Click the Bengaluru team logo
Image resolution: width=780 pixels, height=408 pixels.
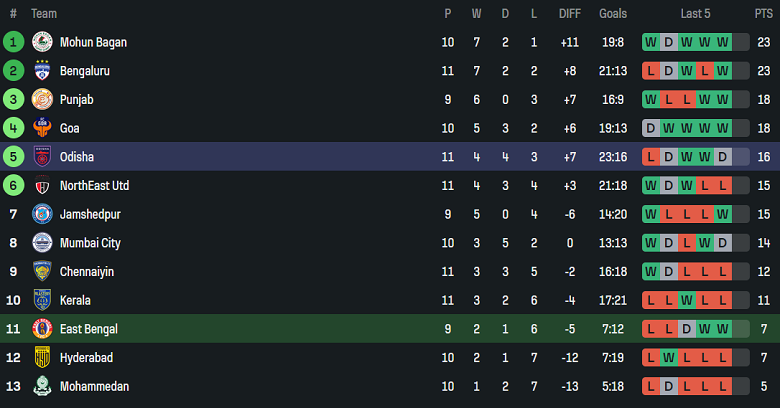pyautogui.click(x=42, y=71)
